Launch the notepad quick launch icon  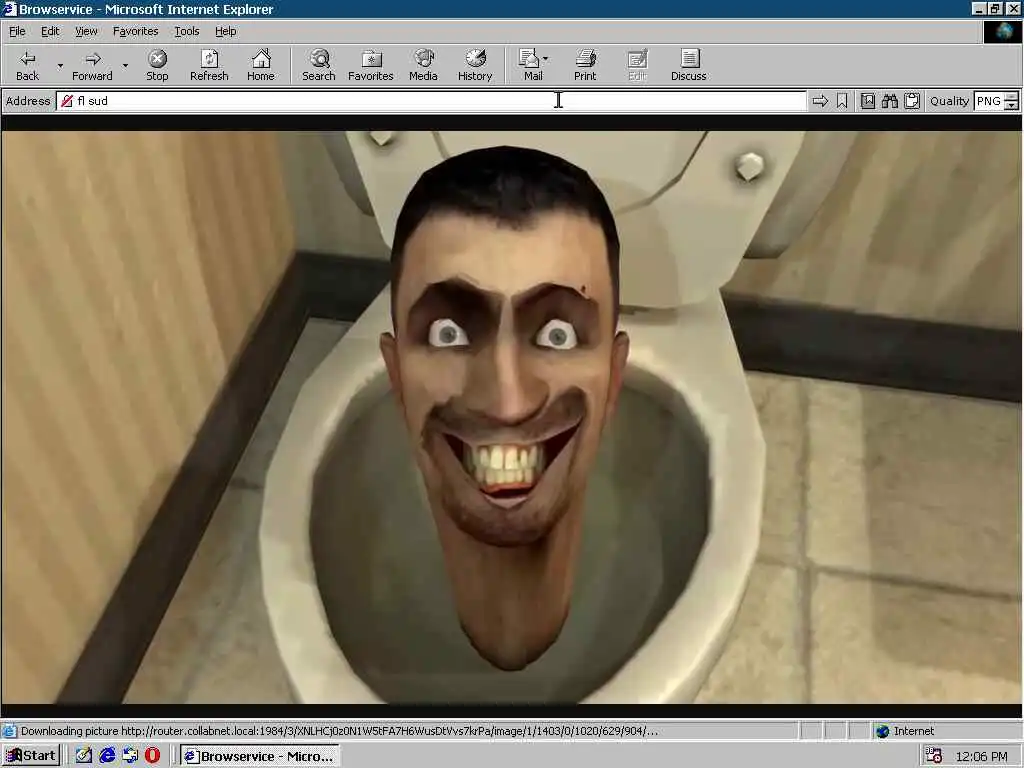point(84,756)
